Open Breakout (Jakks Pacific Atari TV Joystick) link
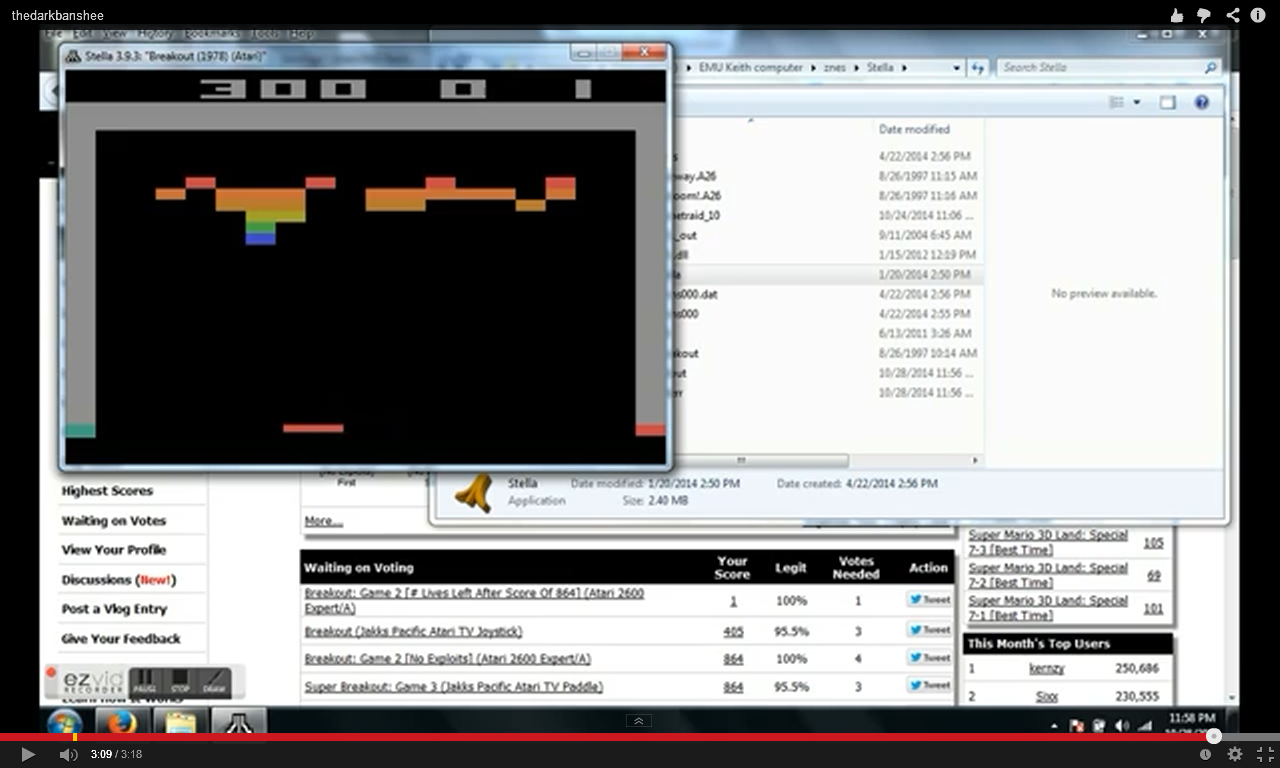The height and width of the screenshot is (768, 1280). tap(413, 632)
